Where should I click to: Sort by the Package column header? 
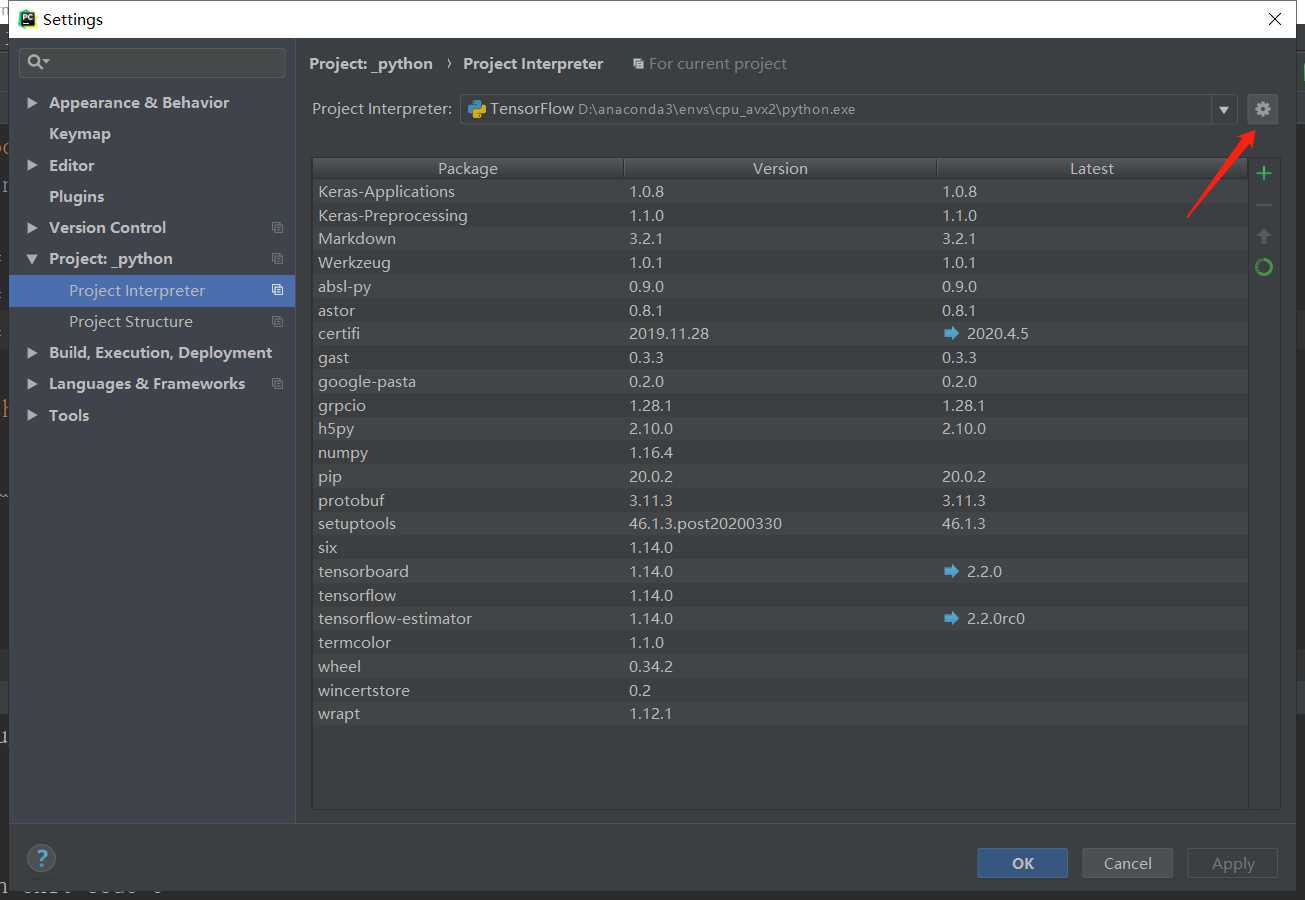(468, 169)
